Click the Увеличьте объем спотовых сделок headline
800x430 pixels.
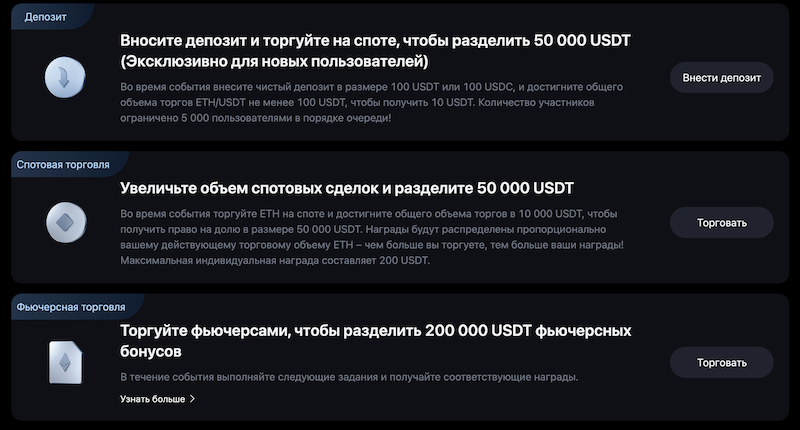tap(346, 188)
